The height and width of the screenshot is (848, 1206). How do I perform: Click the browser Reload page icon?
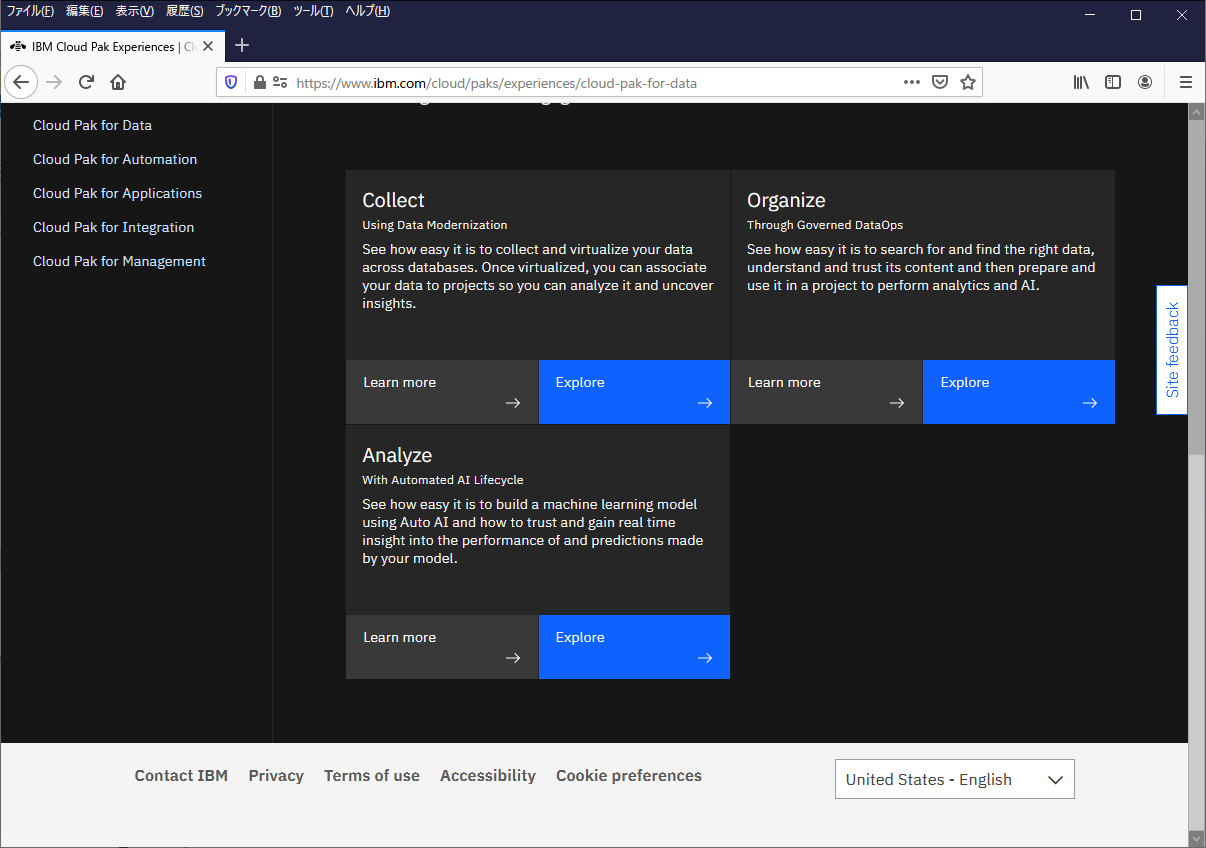tap(87, 83)
